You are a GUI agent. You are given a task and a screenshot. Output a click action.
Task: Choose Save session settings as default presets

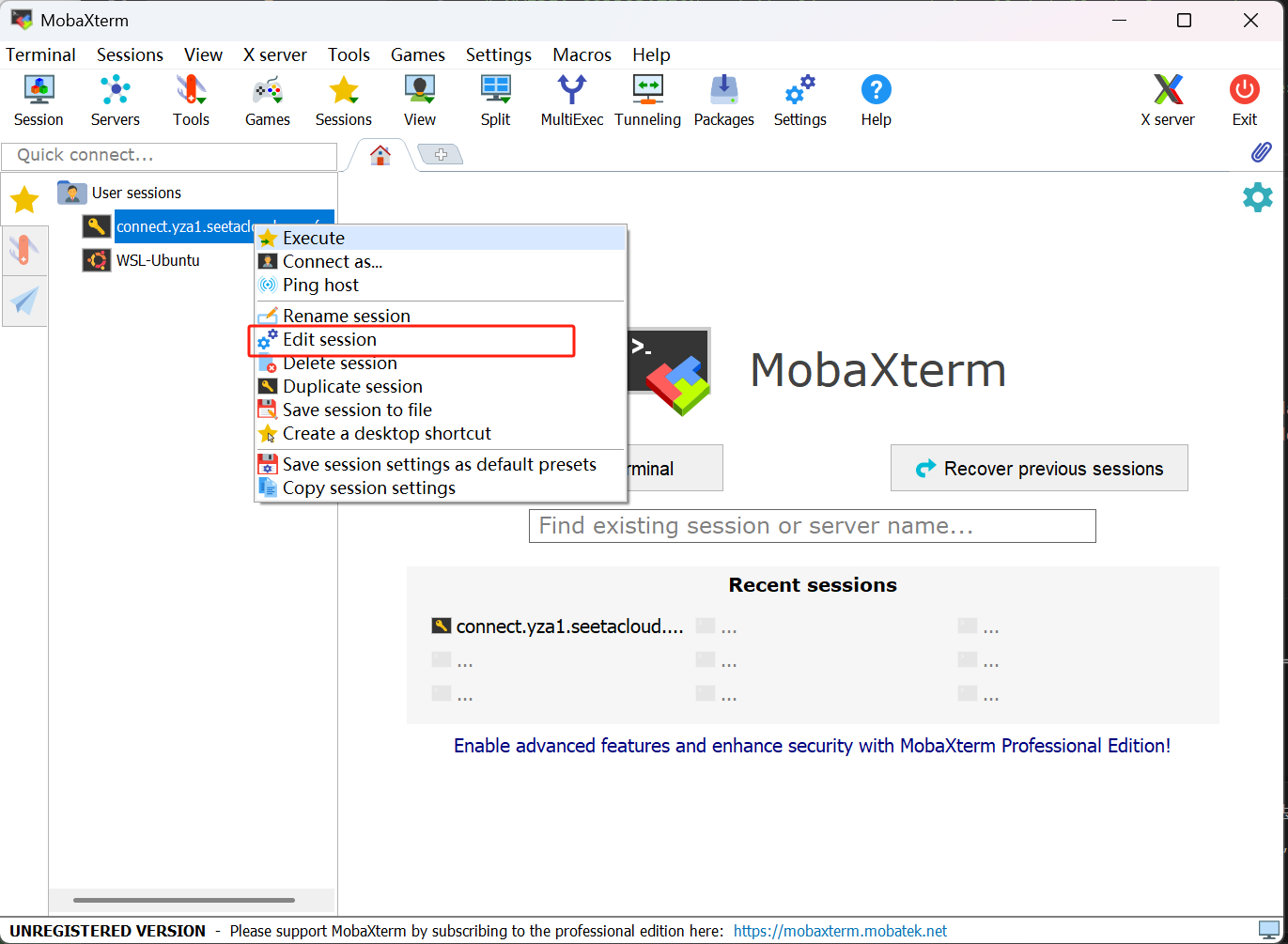[441, 465]
